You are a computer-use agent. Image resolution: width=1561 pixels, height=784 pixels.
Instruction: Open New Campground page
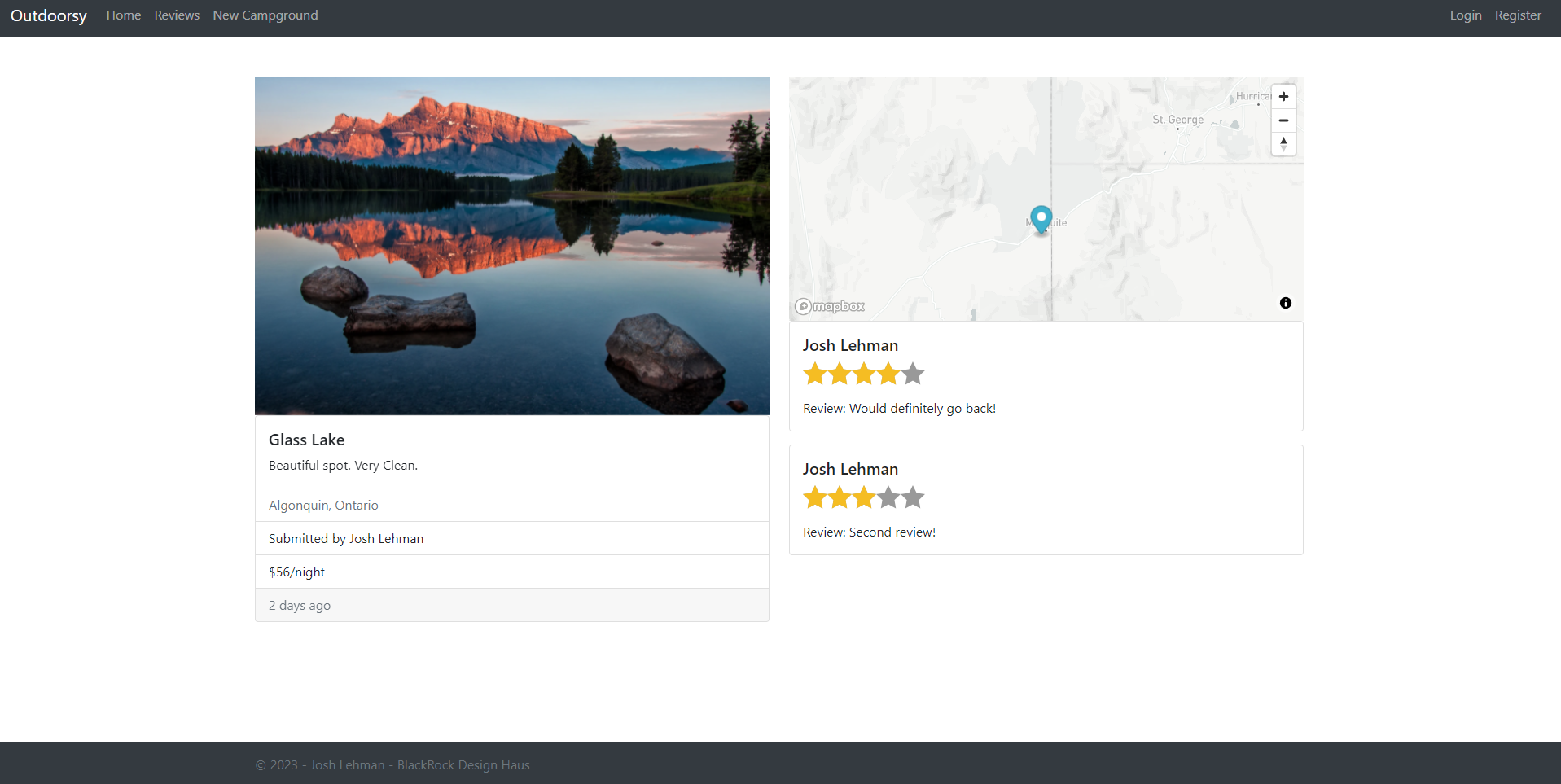pyautogui.click(x=265, y=15)
